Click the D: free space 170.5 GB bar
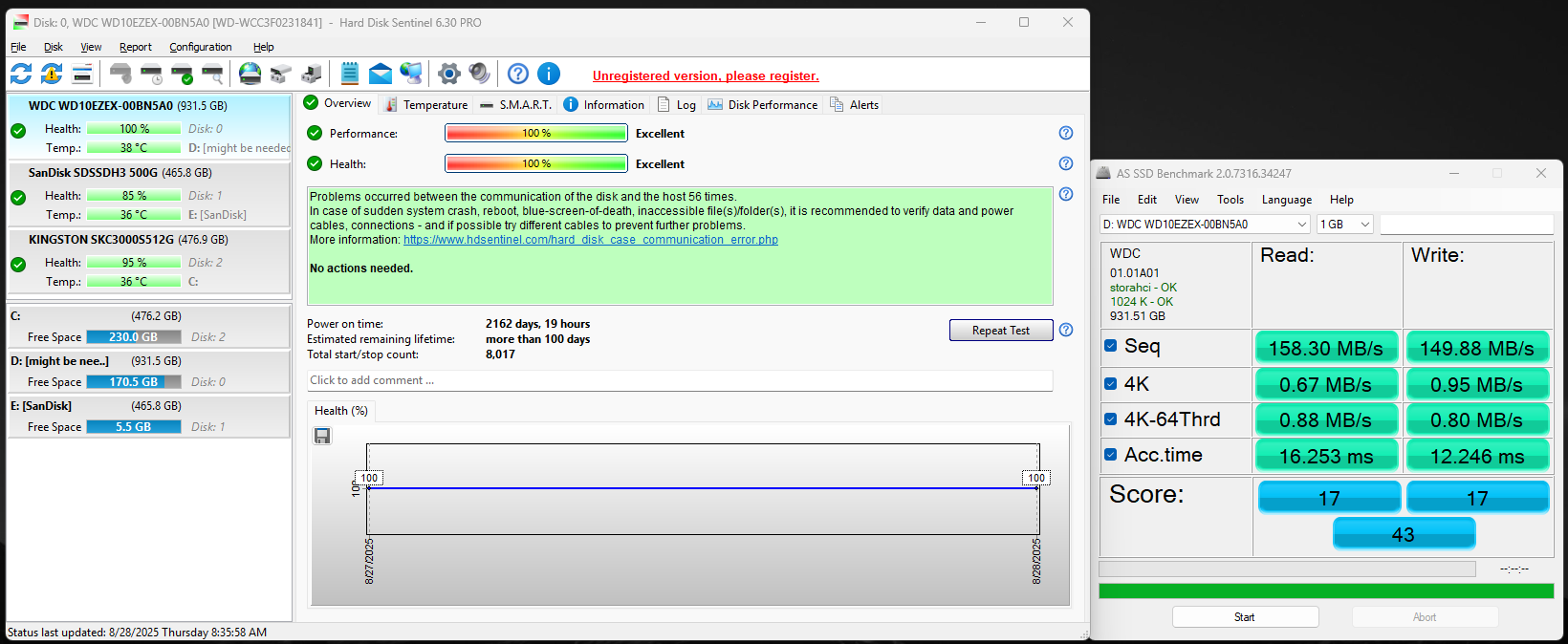 click(134, 381)
